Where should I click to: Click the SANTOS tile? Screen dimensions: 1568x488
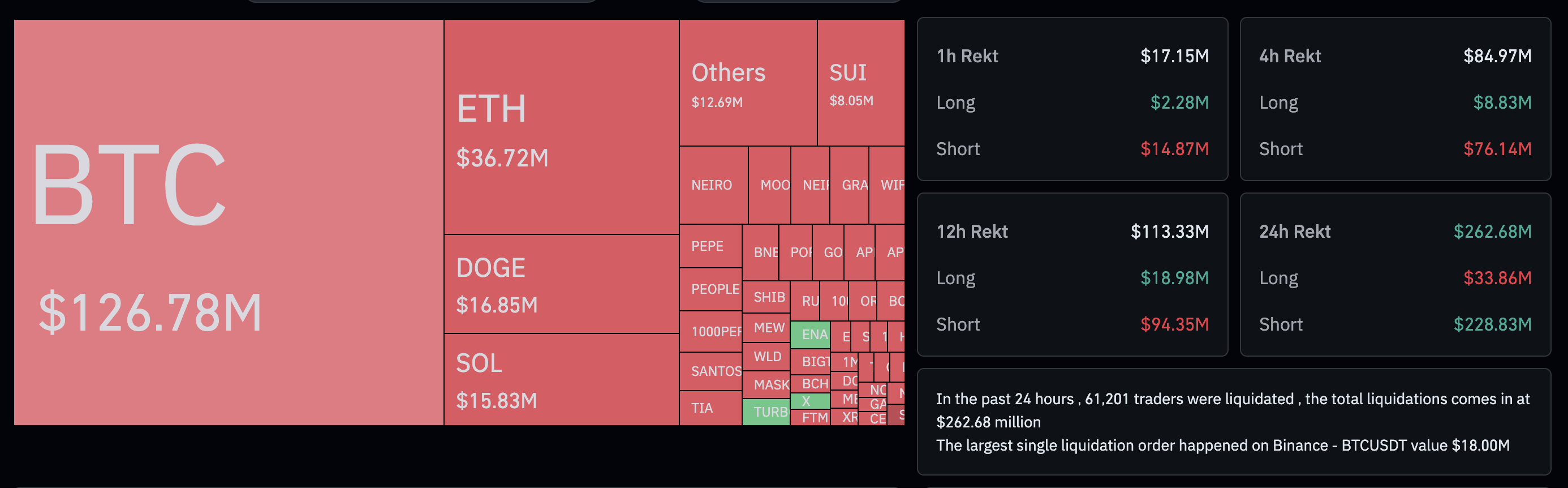click(710, 371)
